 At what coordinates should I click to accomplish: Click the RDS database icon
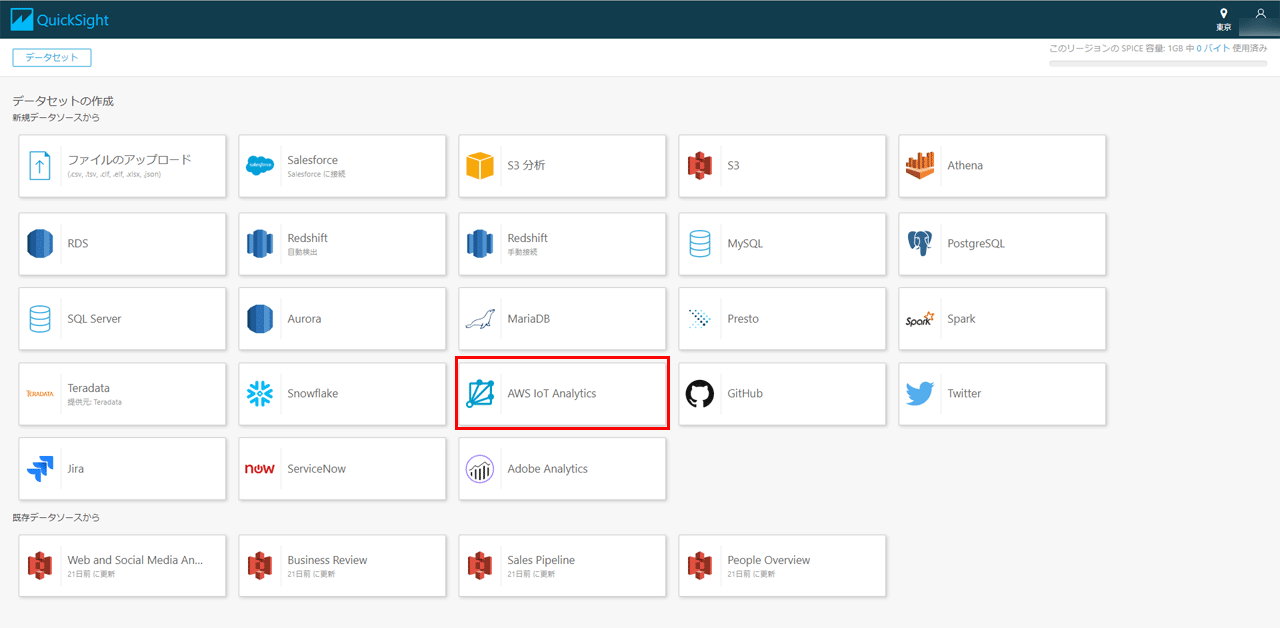click(39, 243)
